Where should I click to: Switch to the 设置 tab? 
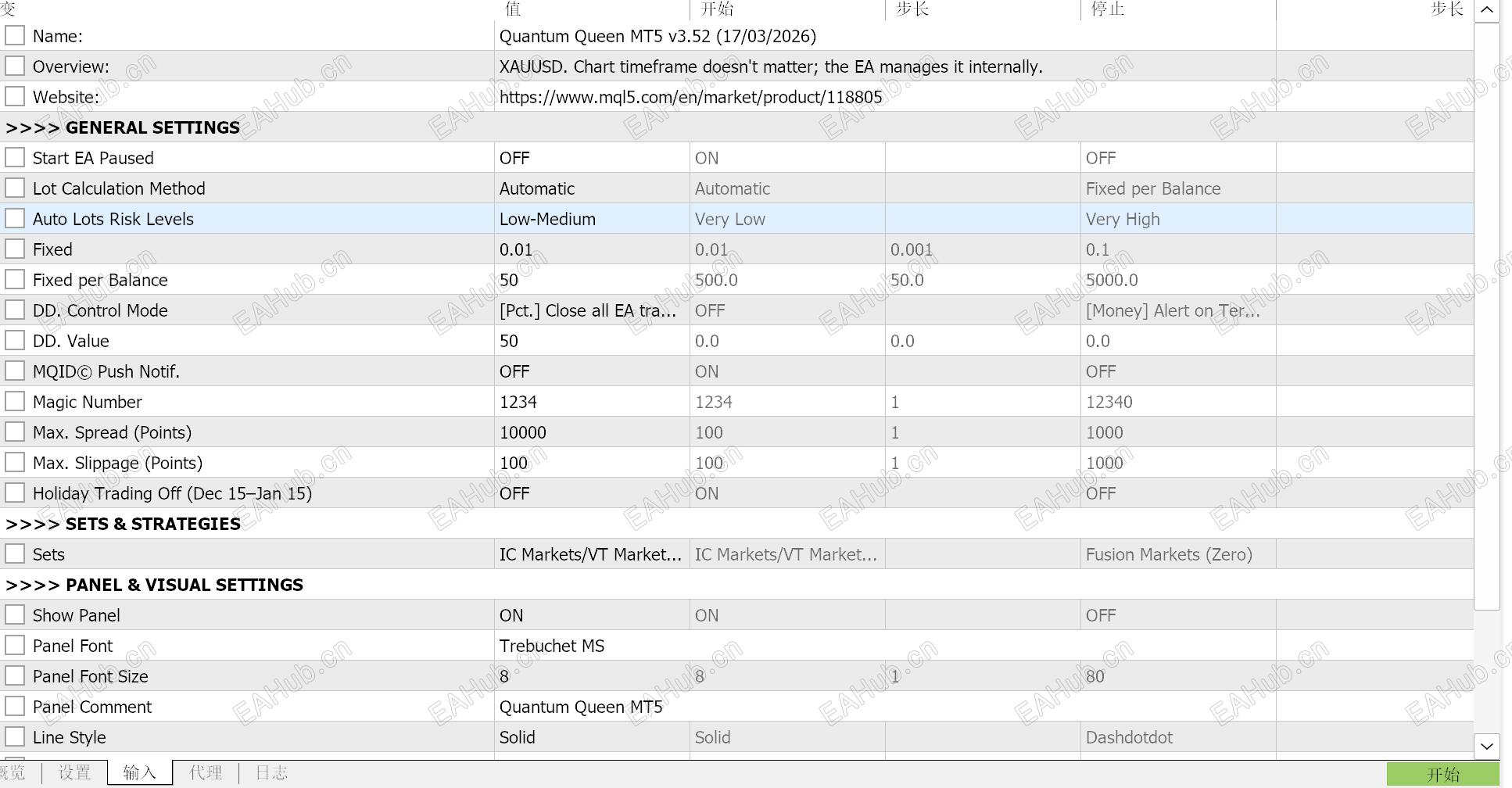pos(74,773)
